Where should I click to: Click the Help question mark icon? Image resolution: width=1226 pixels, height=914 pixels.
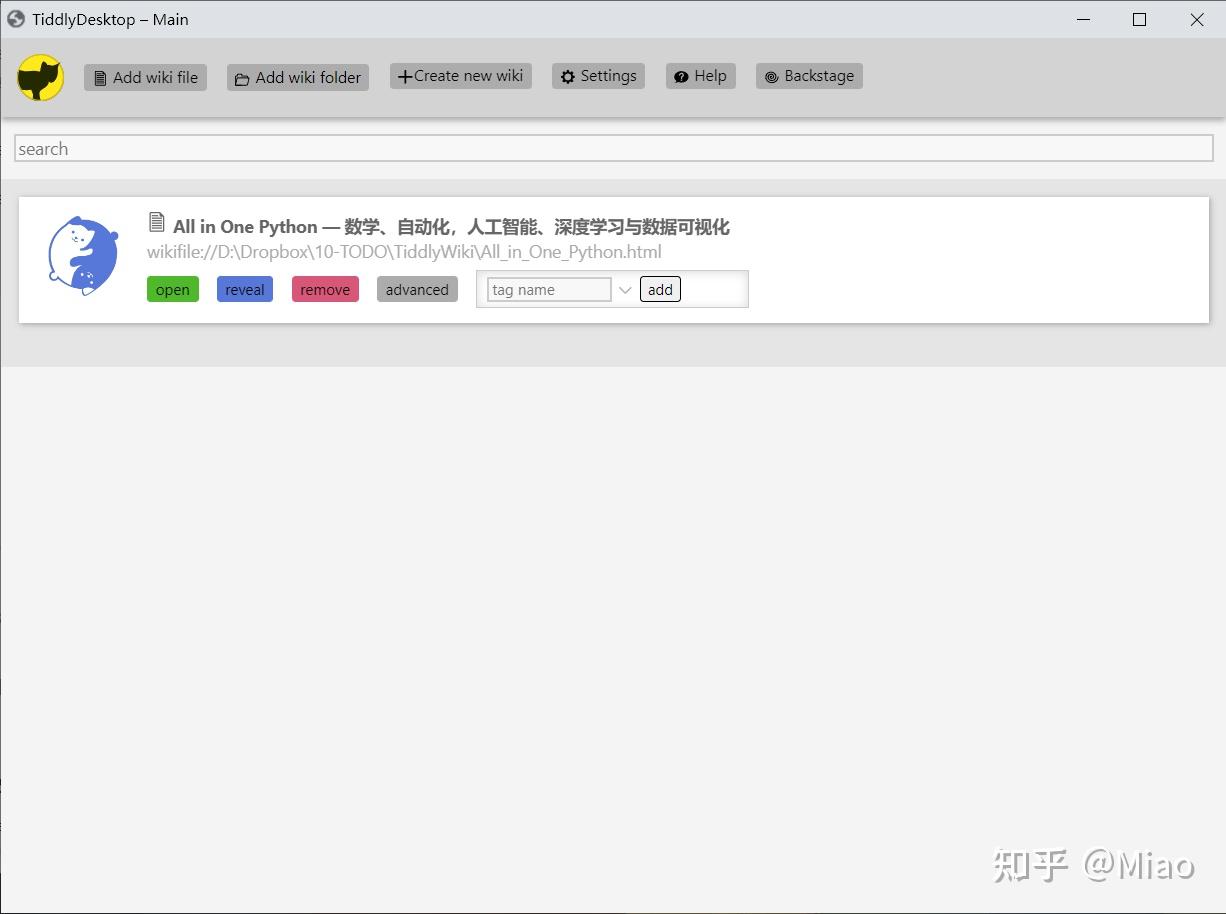click(x=681, y=75)
